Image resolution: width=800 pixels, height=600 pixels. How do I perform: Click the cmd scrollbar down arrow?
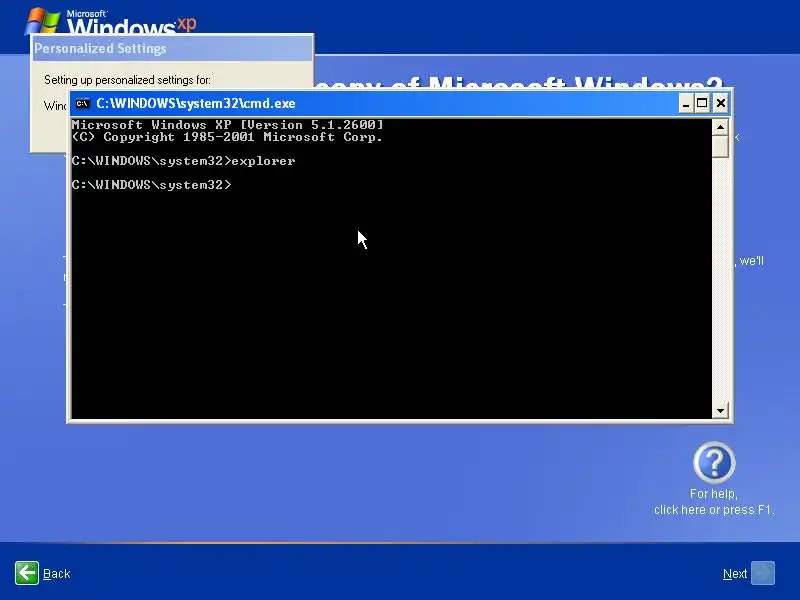coord(720,410)
